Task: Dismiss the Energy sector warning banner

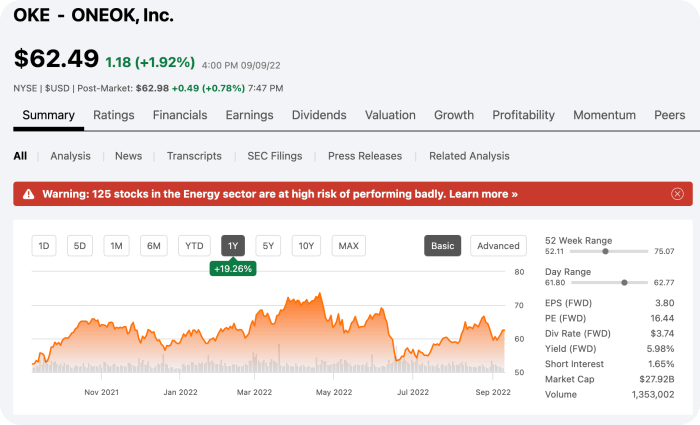Action: point(677,194)
